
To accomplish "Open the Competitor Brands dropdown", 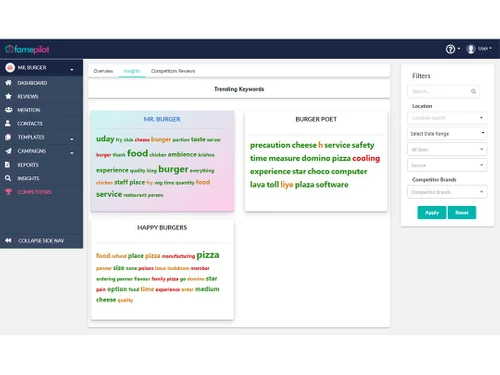I will pyautogui.click(x=447, y=192).
